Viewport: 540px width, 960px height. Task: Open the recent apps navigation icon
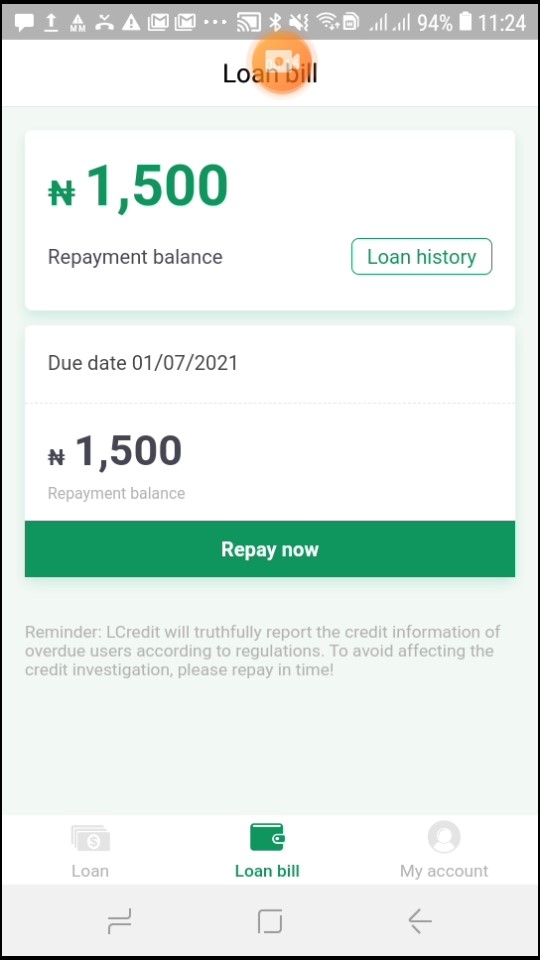point(119,921)
